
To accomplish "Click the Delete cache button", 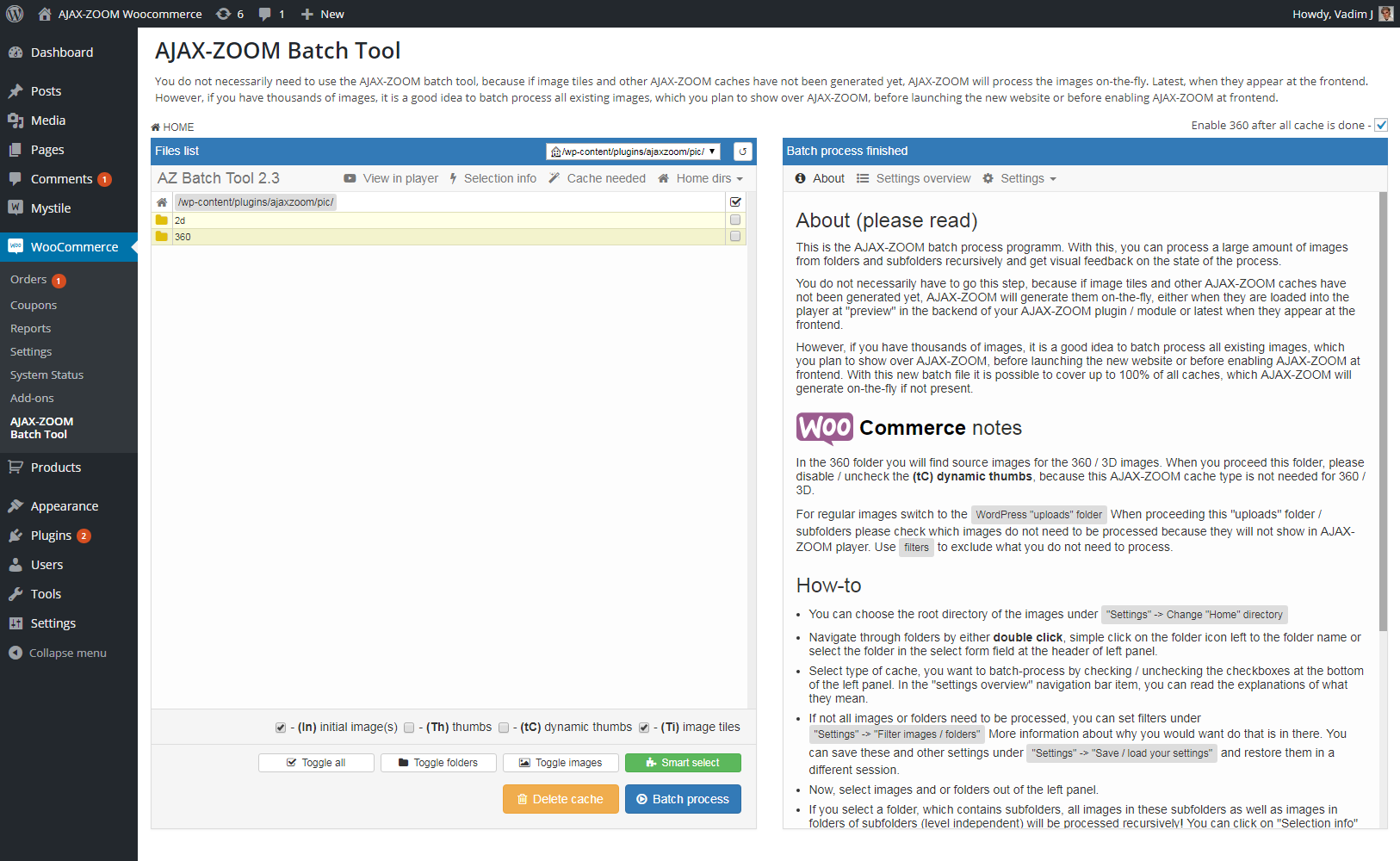I will tap(561, 799).
